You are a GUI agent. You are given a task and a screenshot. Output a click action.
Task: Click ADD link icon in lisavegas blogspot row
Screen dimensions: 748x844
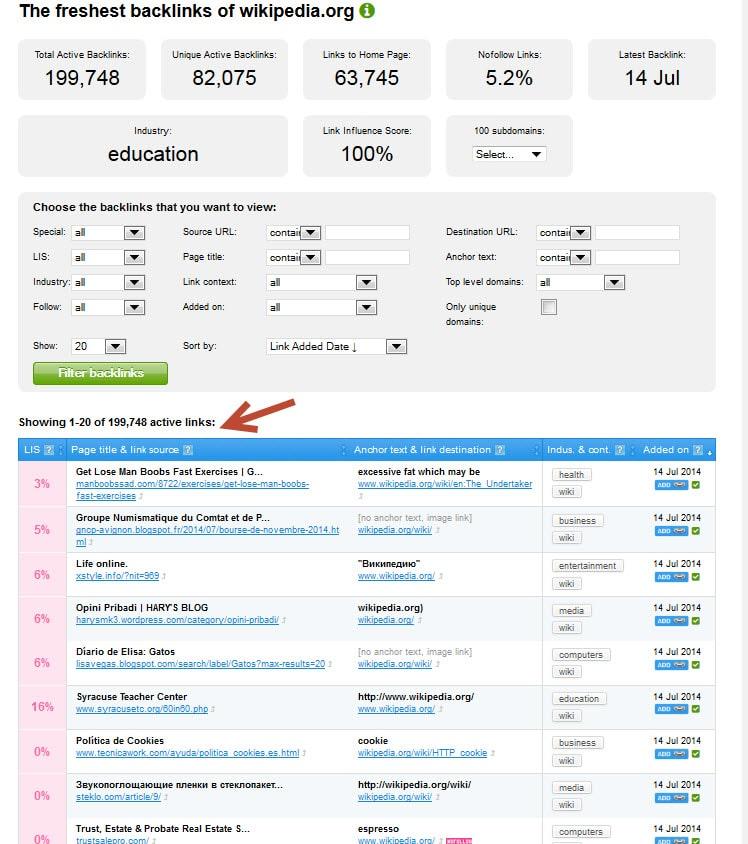coord(672,665)
